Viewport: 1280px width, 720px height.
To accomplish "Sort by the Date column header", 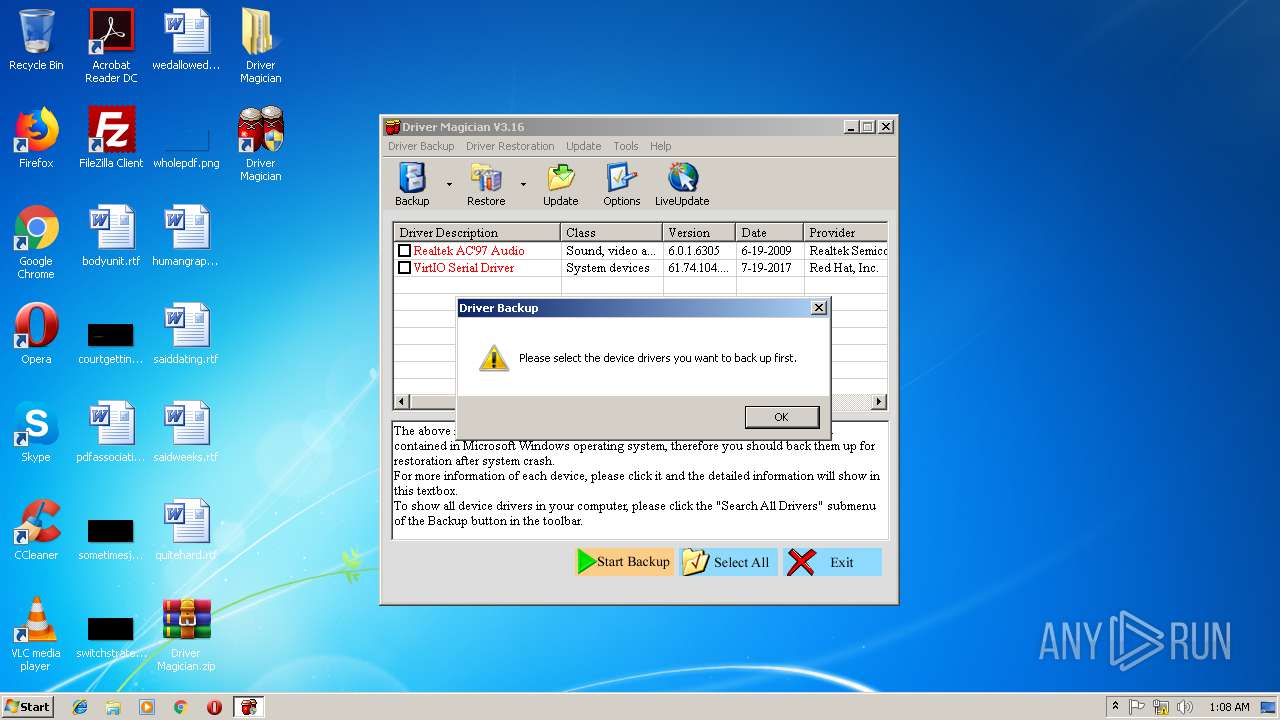I will (x=769, y=233).
